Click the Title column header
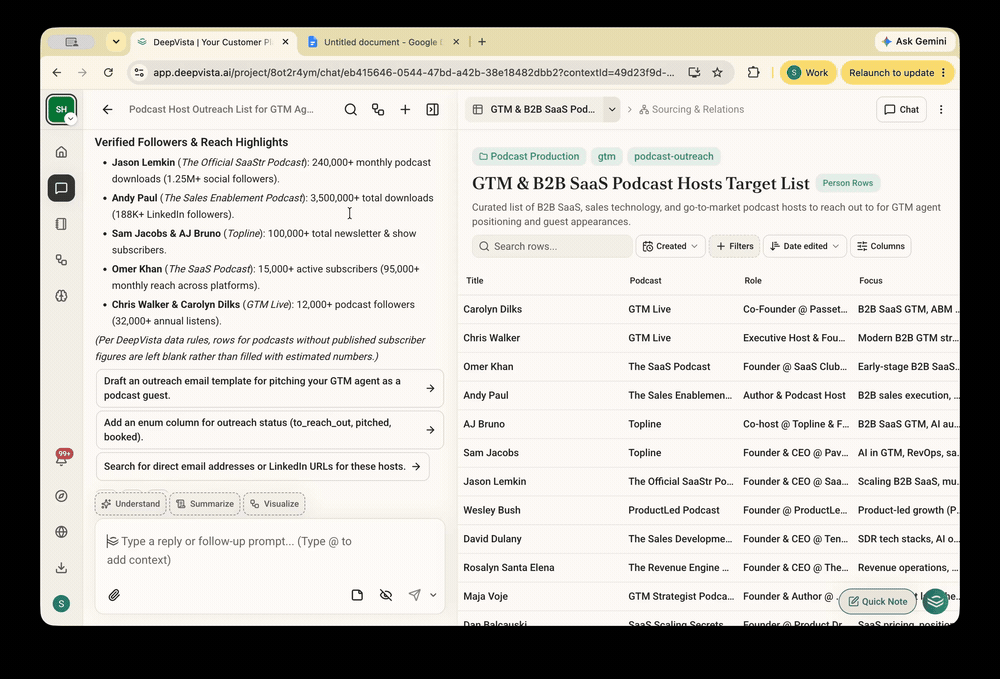 pyautogui.click(x=474, y=281)
